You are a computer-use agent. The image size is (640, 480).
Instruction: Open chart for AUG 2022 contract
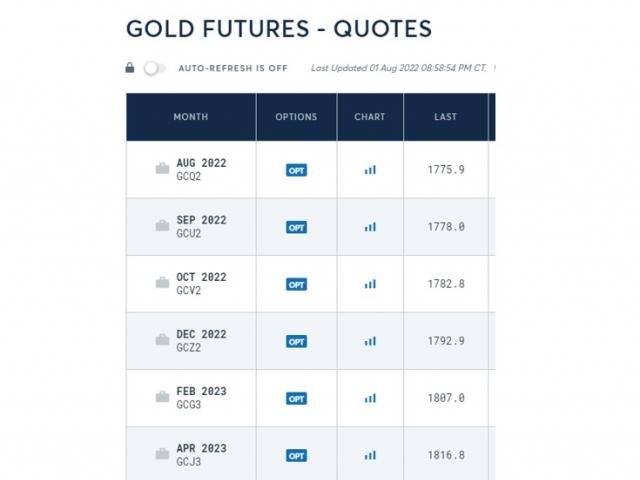[370, 170]
